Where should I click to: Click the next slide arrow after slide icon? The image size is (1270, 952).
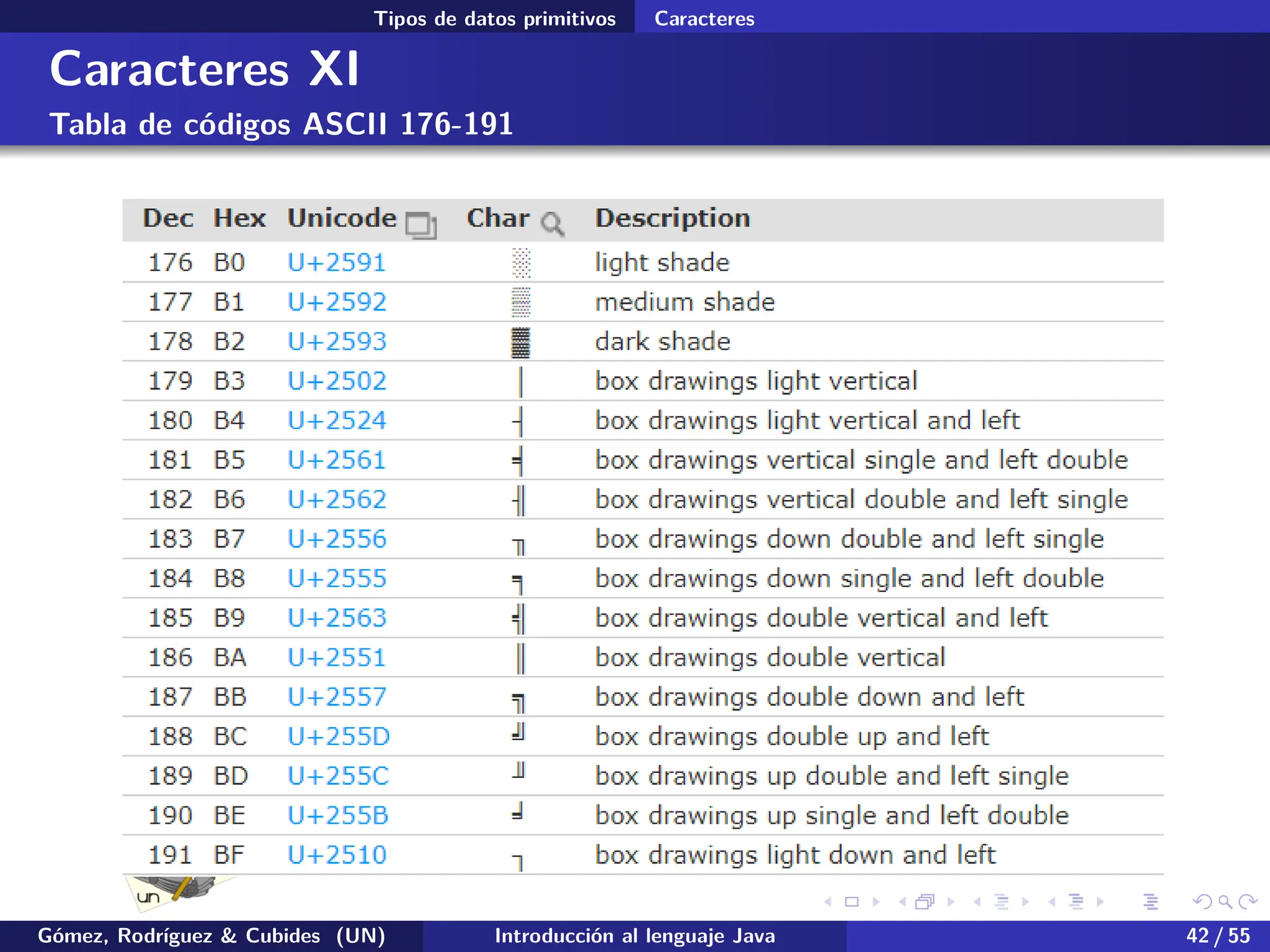pos(876,902)
